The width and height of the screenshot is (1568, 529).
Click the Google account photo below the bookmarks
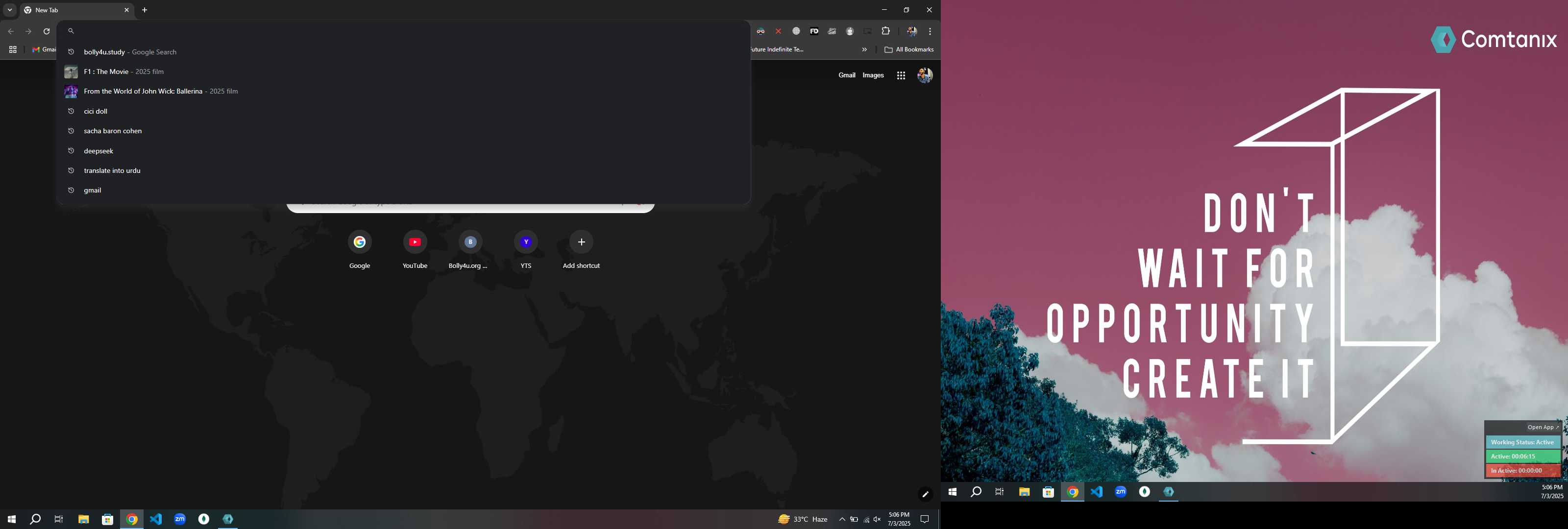coord(925,75)
